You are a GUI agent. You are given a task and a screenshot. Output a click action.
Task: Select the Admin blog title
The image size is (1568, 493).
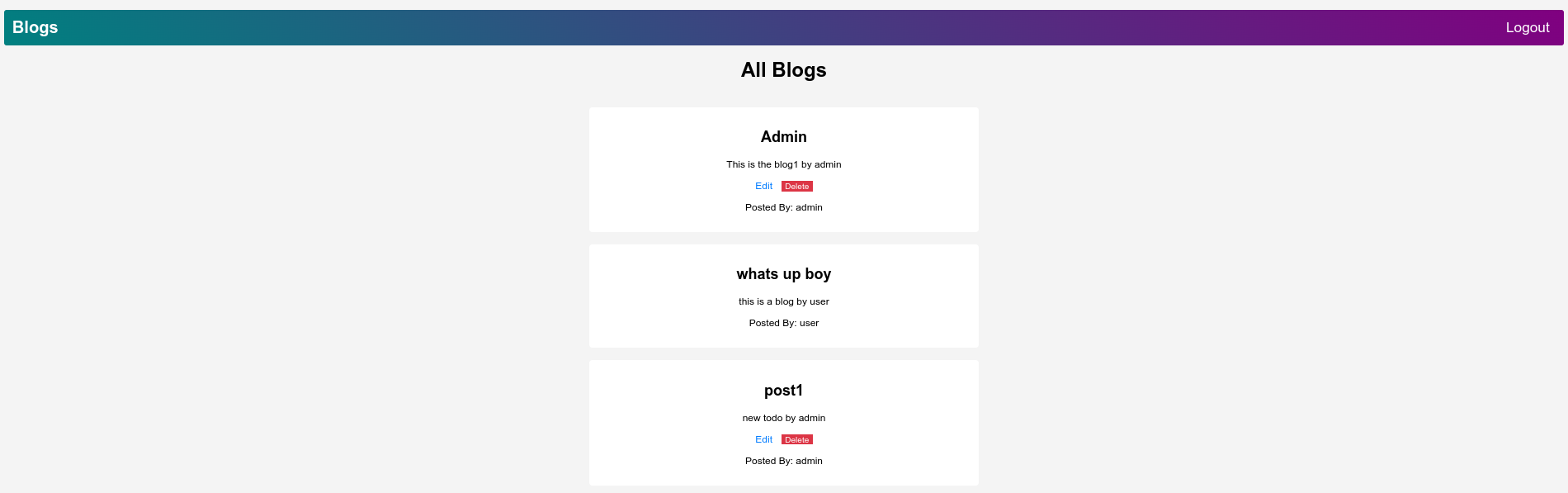click(783, 137)
